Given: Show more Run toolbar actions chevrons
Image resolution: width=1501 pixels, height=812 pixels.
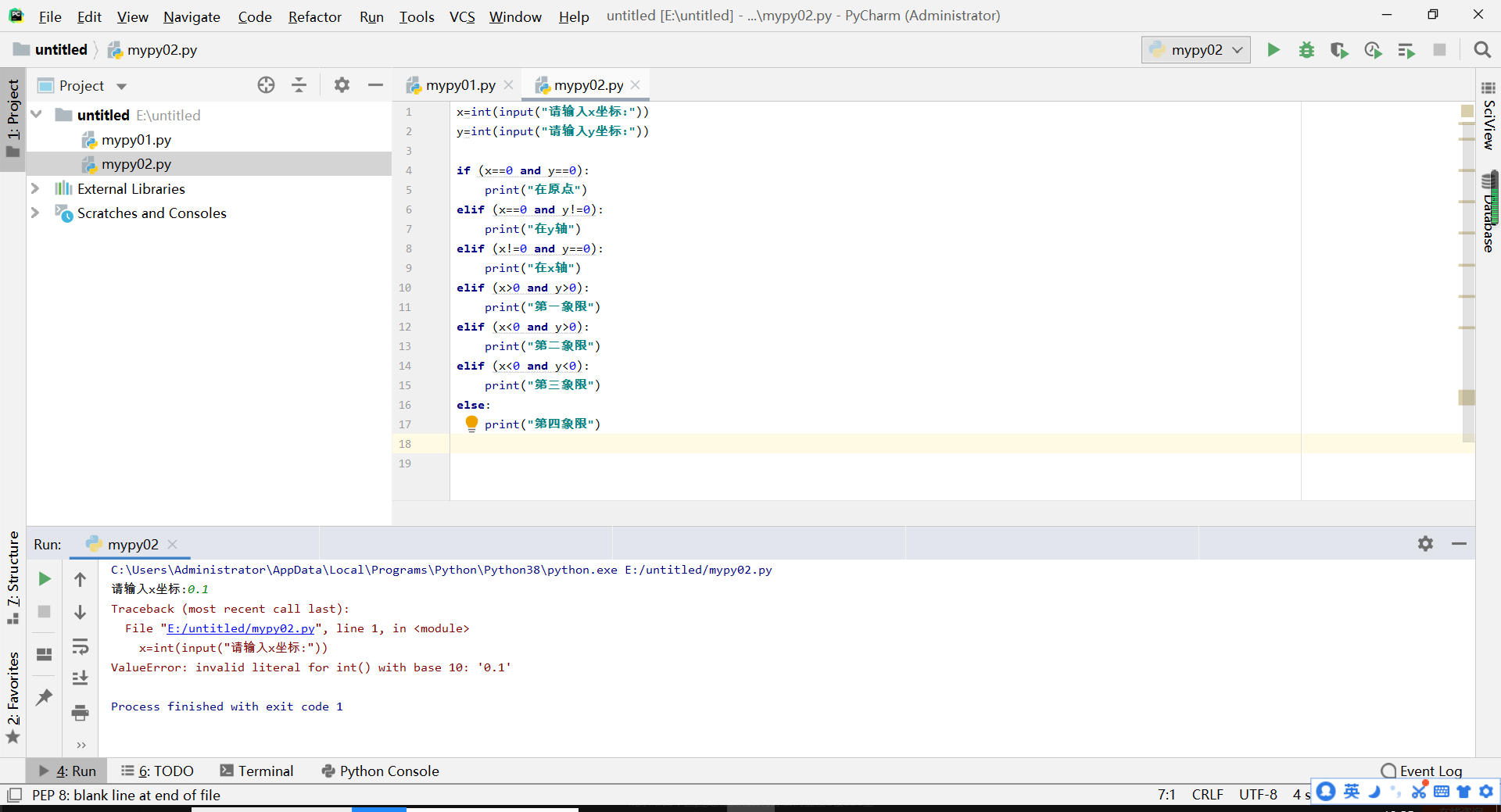Looking at the screenshot, I should tap(81, 745).
